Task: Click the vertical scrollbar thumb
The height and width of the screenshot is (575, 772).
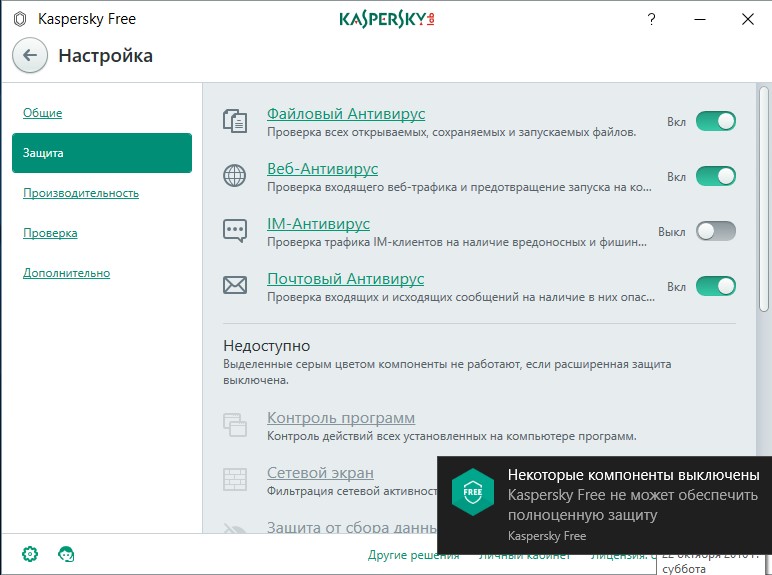Action: (764, 199)
